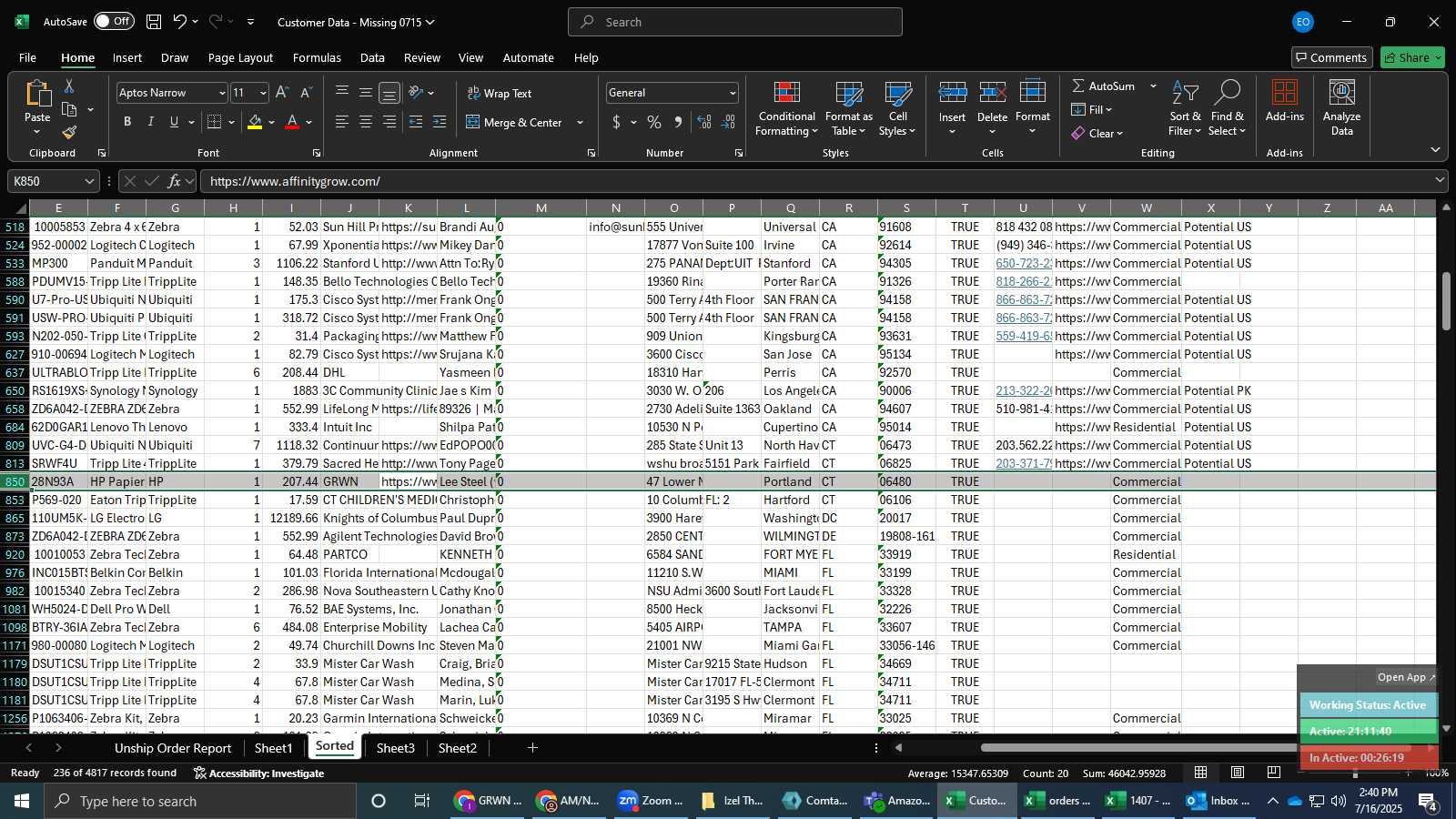The image size is (1456, 819).
Task: Switch to Page Layout view icon
Action: click(1238, 773)
